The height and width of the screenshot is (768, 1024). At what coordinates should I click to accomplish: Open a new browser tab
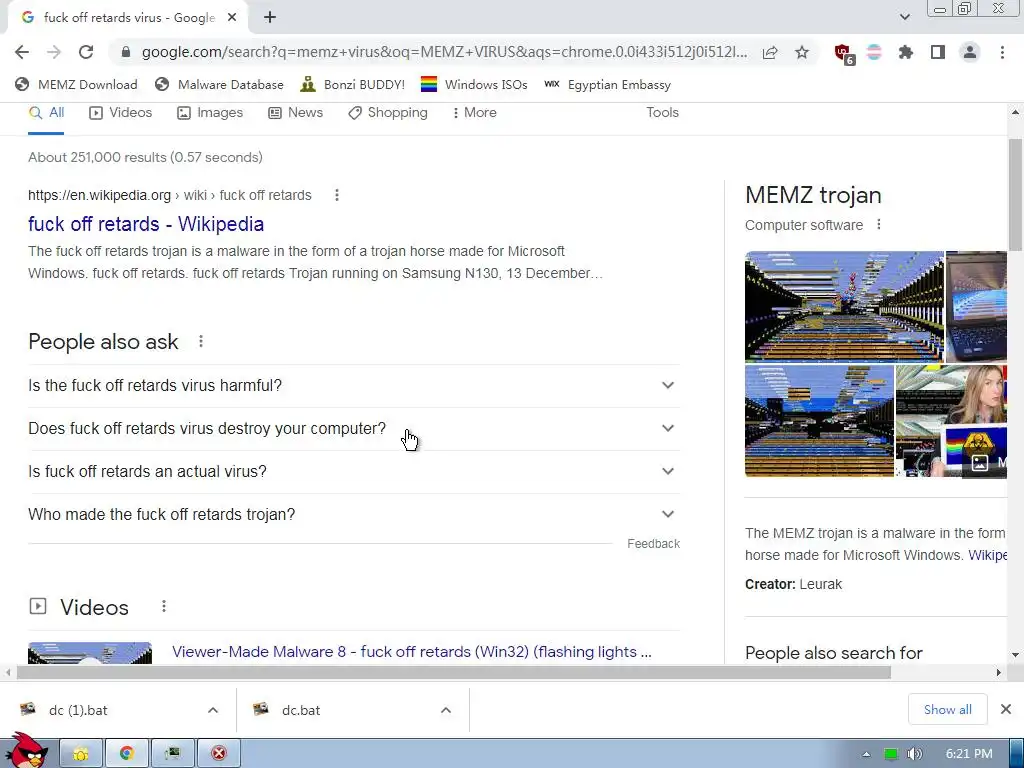270,18
